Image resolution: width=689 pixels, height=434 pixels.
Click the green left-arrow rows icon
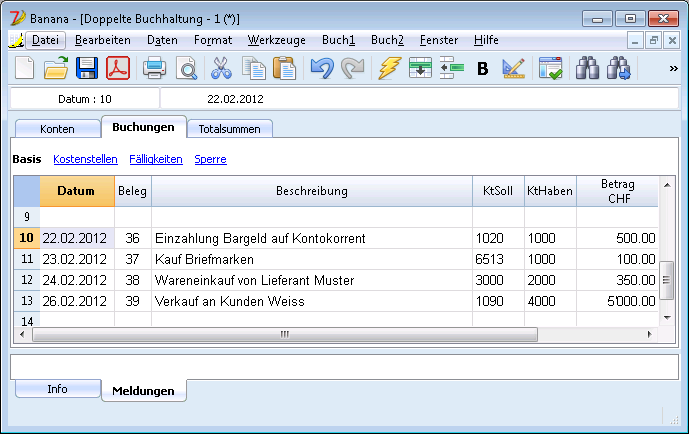tap(452, 68)
